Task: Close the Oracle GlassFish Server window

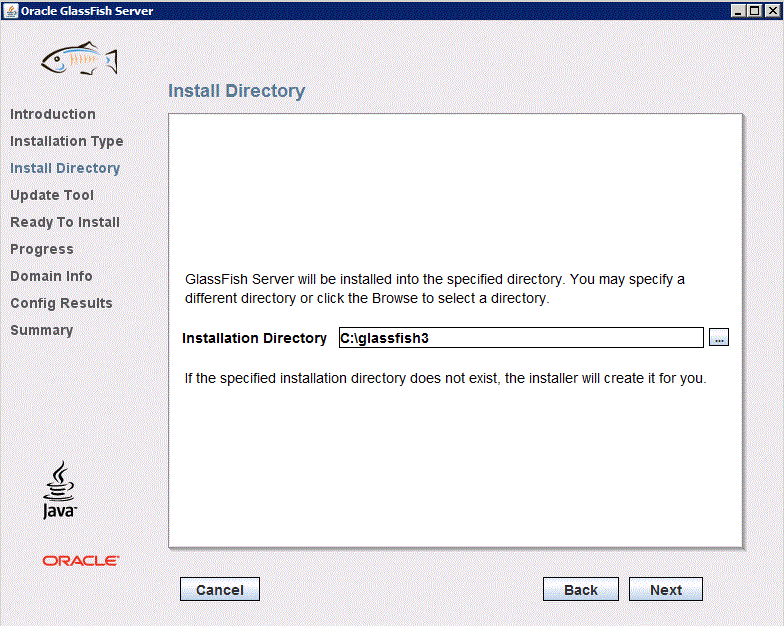Action: click(772, 10)
